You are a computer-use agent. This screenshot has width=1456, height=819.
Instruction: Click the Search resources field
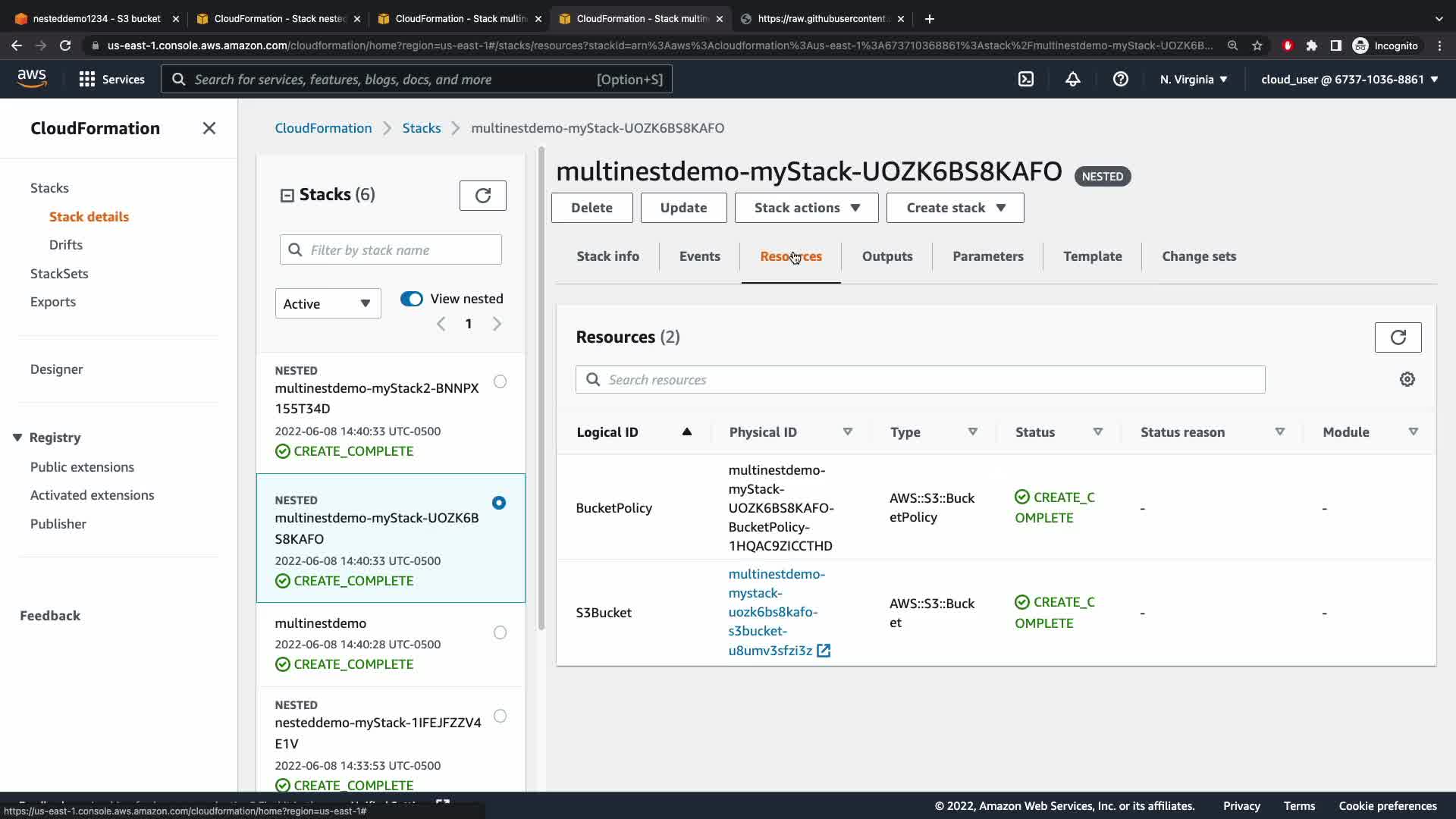coord(920,380)
